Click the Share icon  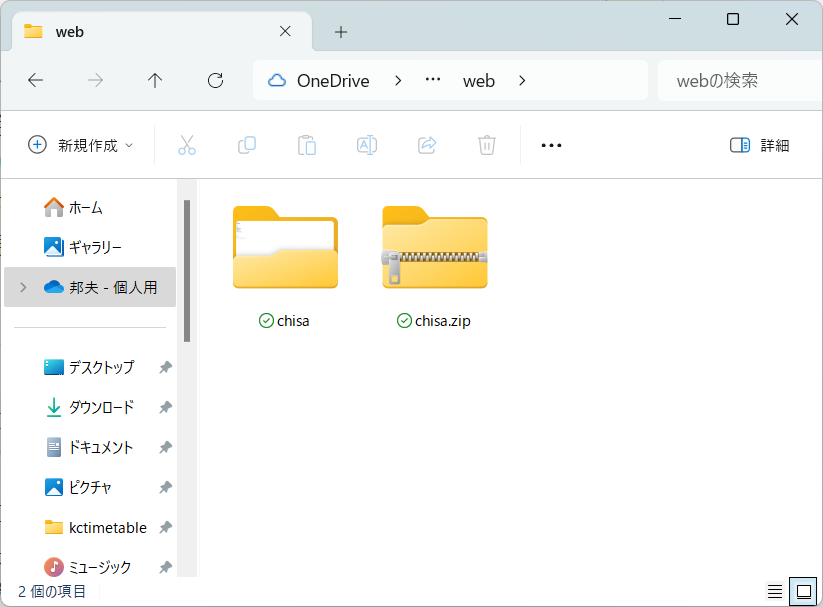427,145
